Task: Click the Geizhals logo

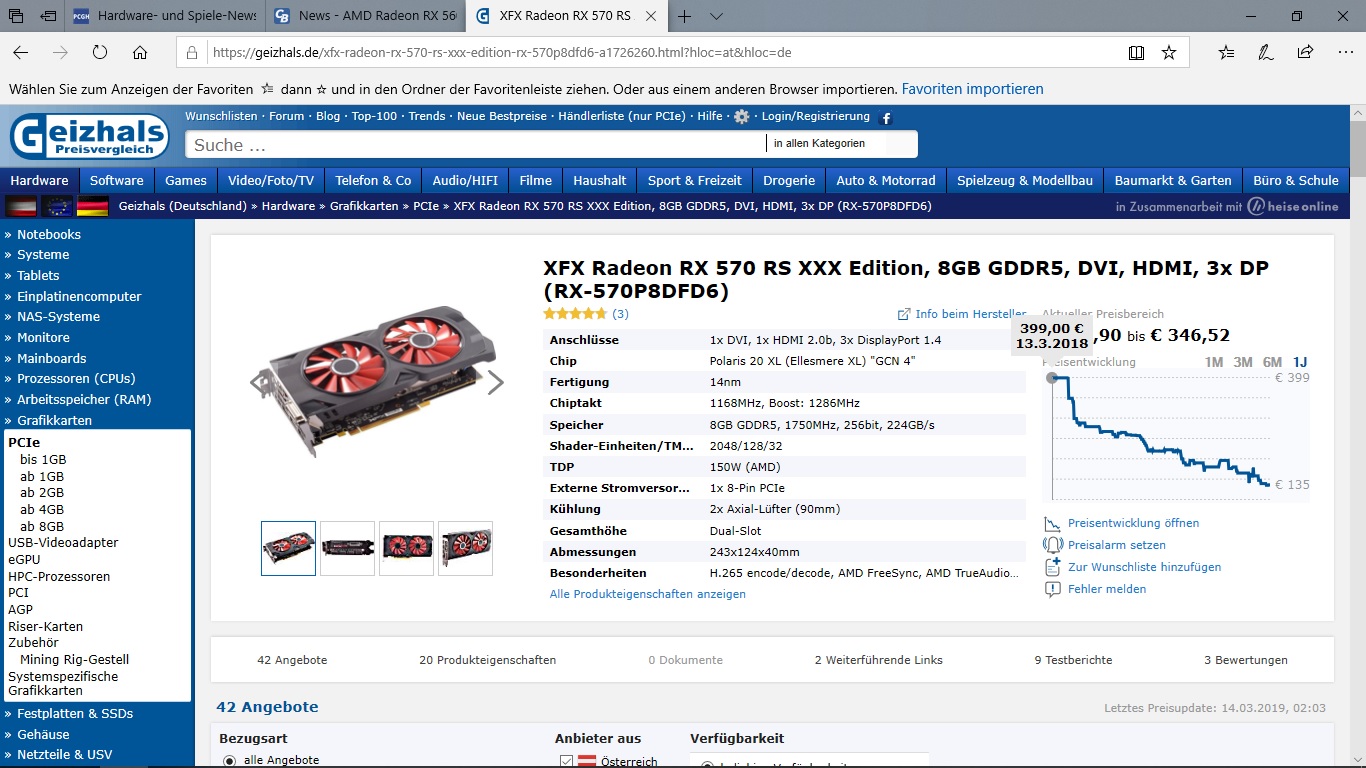Action: (90, 136)
